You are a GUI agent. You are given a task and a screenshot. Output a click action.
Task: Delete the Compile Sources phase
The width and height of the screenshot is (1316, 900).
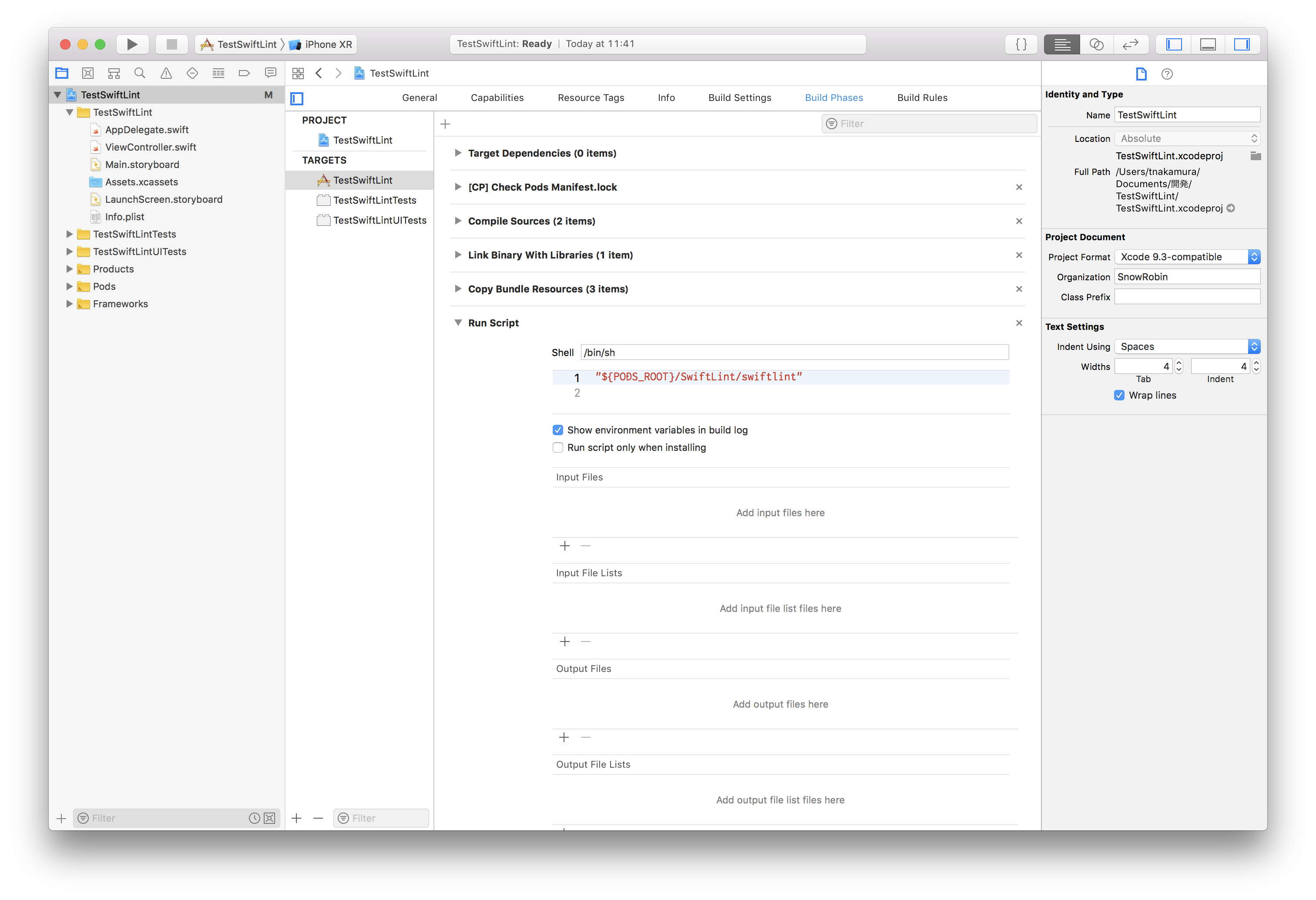pos(1019,221)
